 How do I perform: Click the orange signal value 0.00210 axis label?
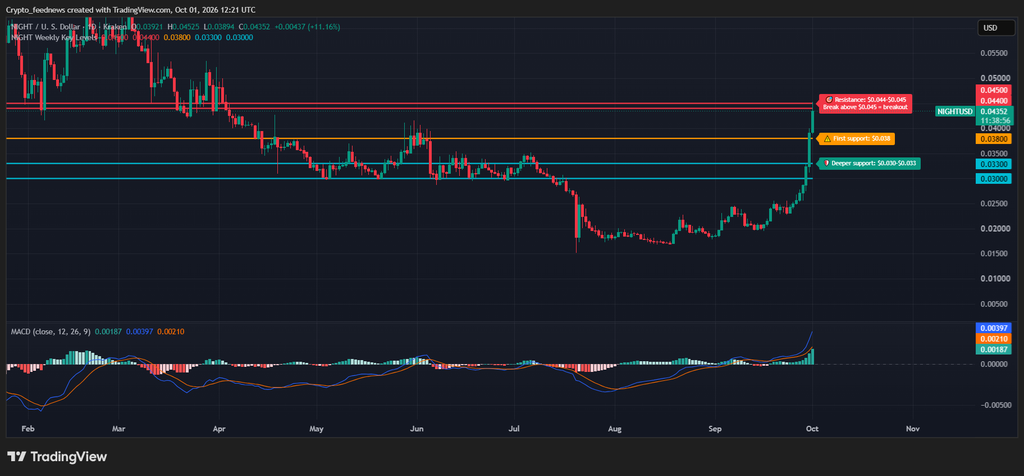click(x=993, y=339)
